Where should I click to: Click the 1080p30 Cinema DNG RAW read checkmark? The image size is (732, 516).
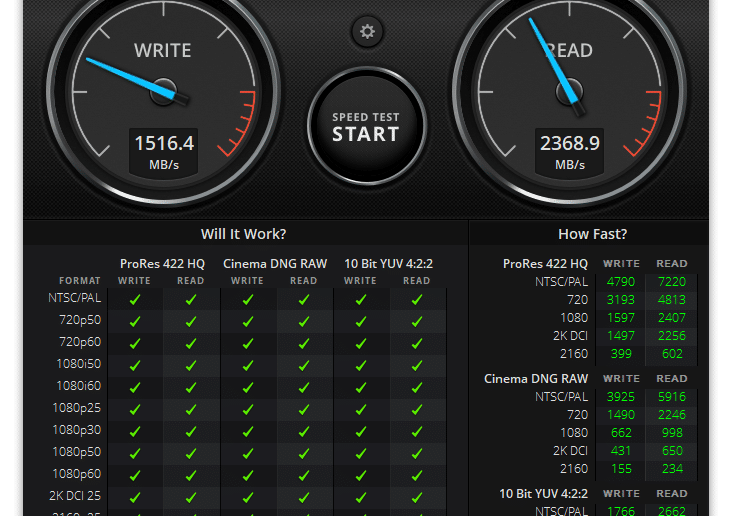click(x=304, y=431)
